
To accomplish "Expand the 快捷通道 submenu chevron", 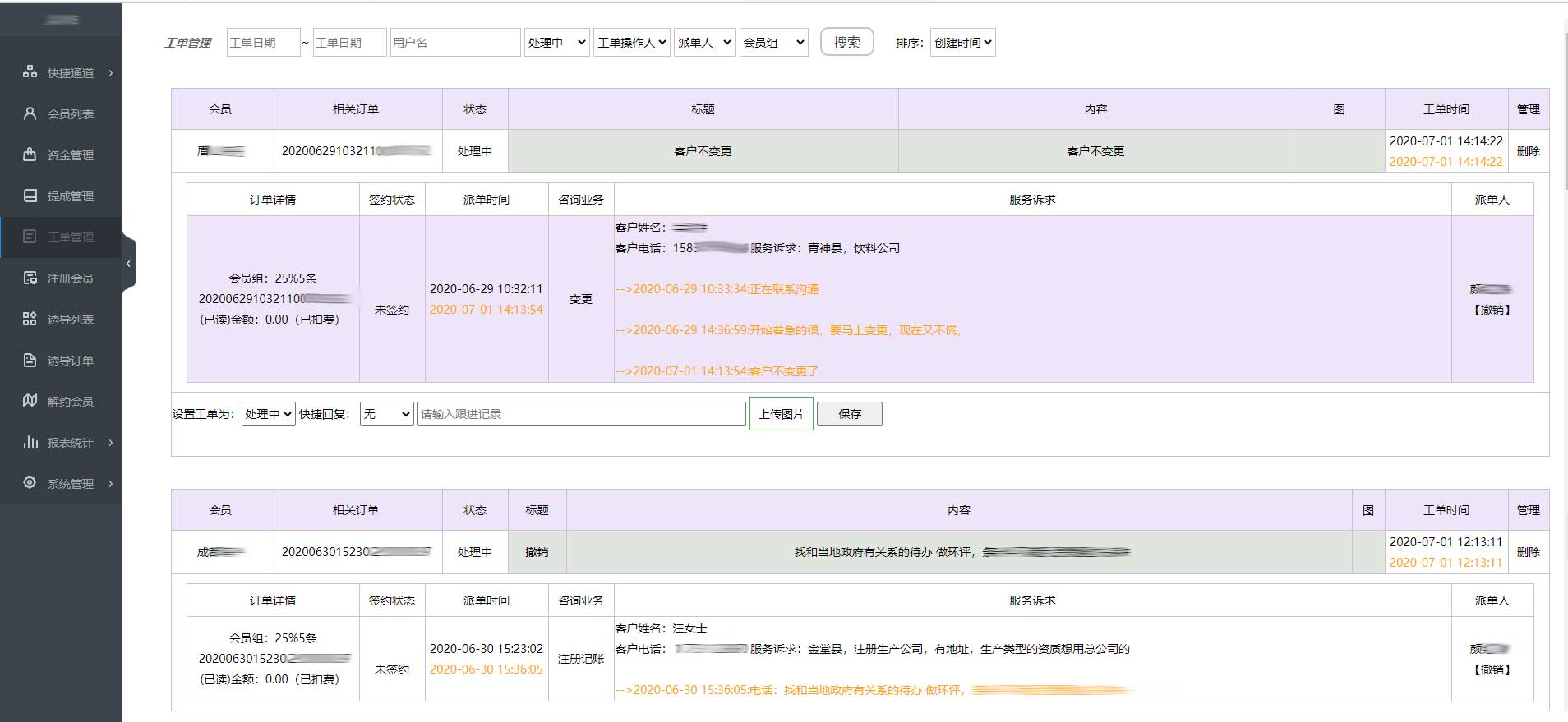I will (x=111, y=73).
